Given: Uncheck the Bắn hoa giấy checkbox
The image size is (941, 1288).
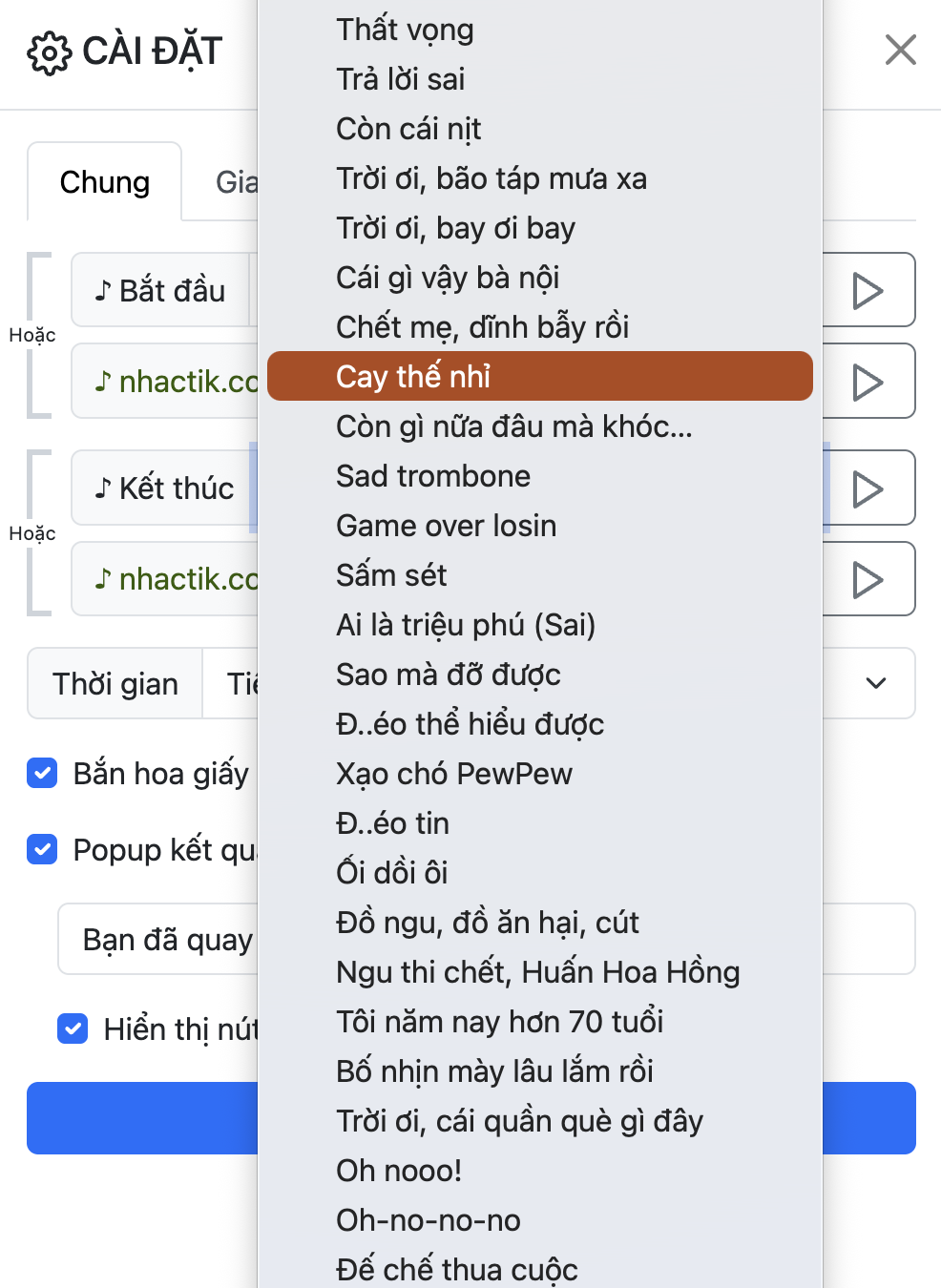Looking at the screenshot, I should [42, 774].
